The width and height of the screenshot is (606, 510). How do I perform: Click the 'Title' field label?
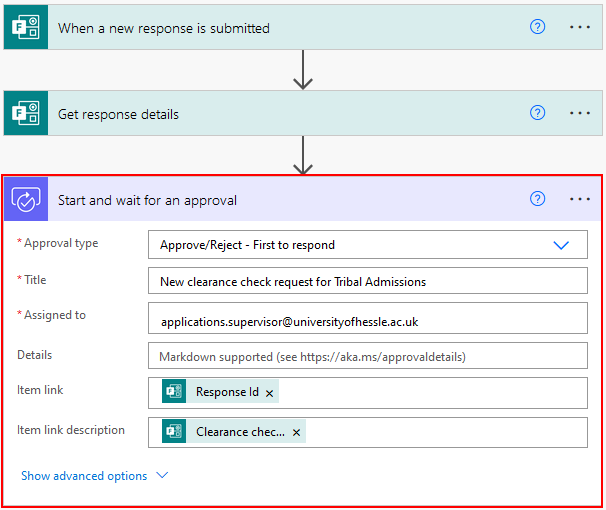pos(35,279)
